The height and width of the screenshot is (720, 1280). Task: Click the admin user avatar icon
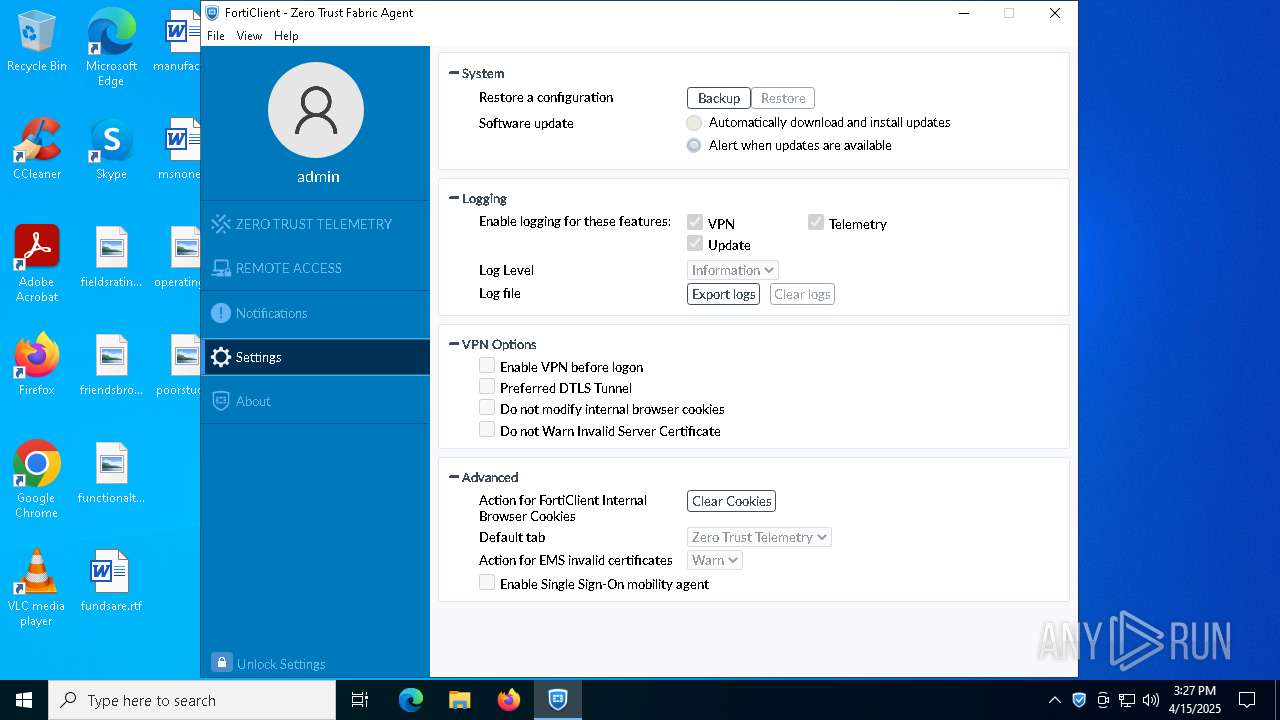click(x=316, y=110)
